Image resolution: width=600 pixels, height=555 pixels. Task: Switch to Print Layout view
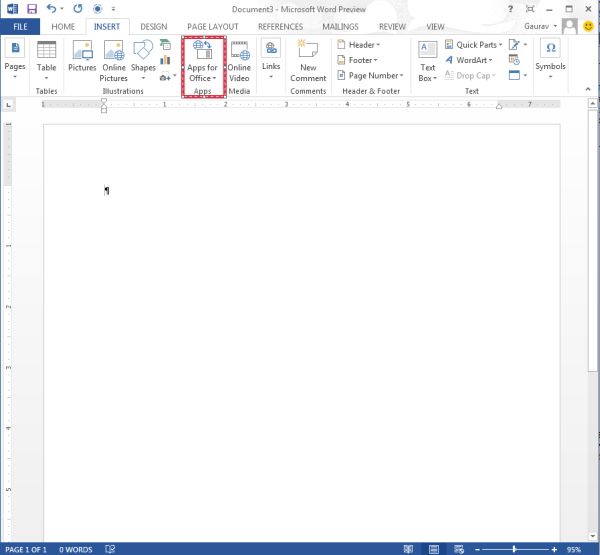point(434,550)
